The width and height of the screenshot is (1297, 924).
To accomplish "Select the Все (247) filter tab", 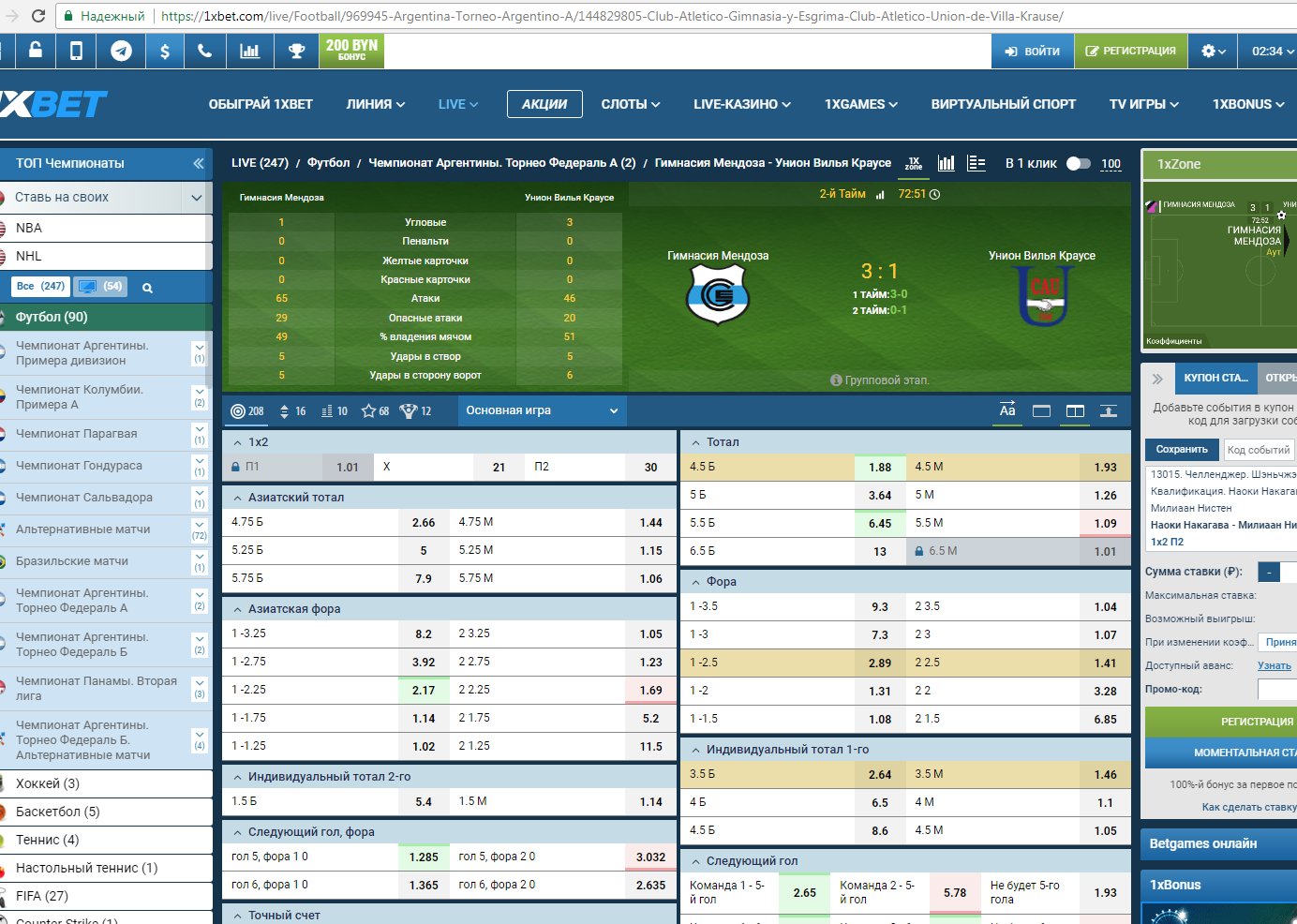I will pos(41,286).
